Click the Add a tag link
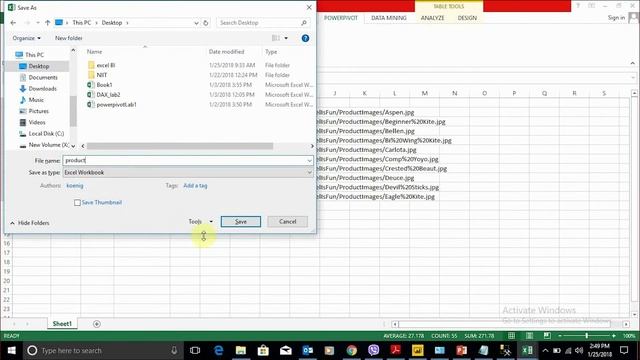Image resolution: width=640 pixels, height=360 pixels. pos(195,186)
